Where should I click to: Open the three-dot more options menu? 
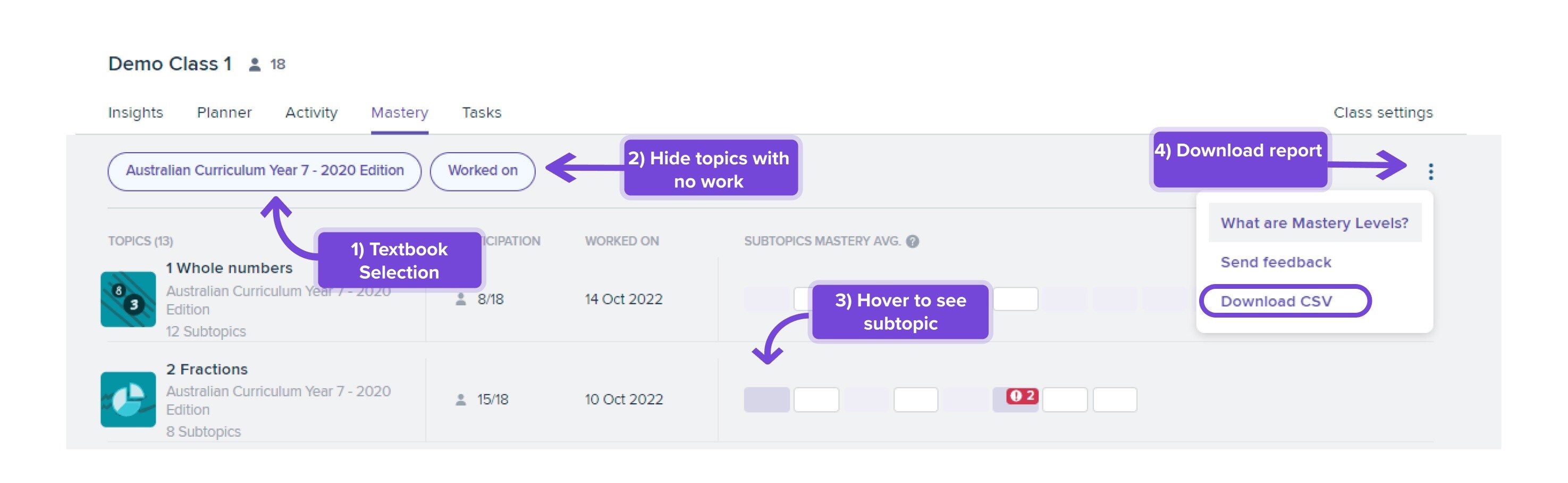pos(1430,171)
